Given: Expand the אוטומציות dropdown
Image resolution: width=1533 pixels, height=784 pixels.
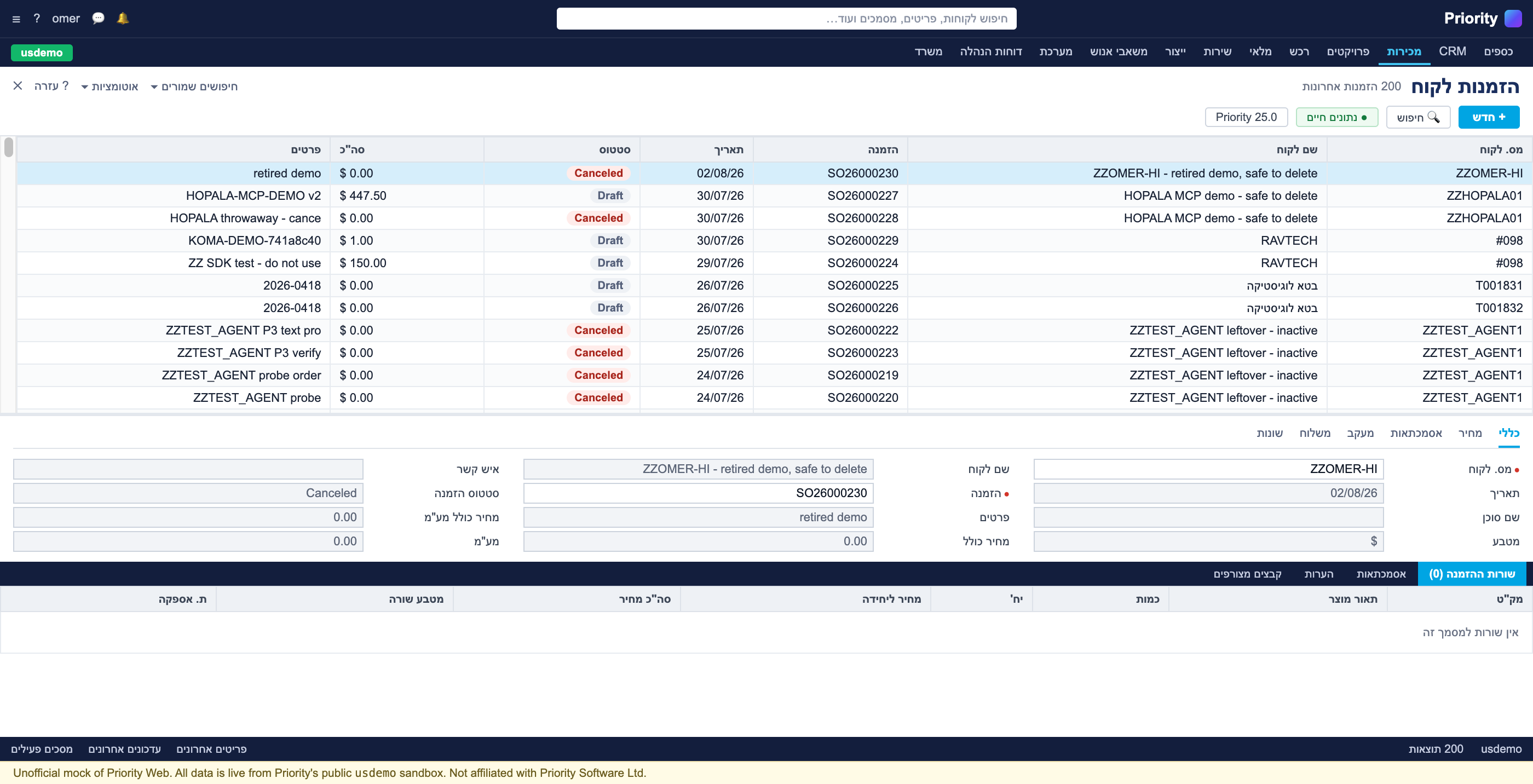Looking at the screenshot, I should (109, 87).
